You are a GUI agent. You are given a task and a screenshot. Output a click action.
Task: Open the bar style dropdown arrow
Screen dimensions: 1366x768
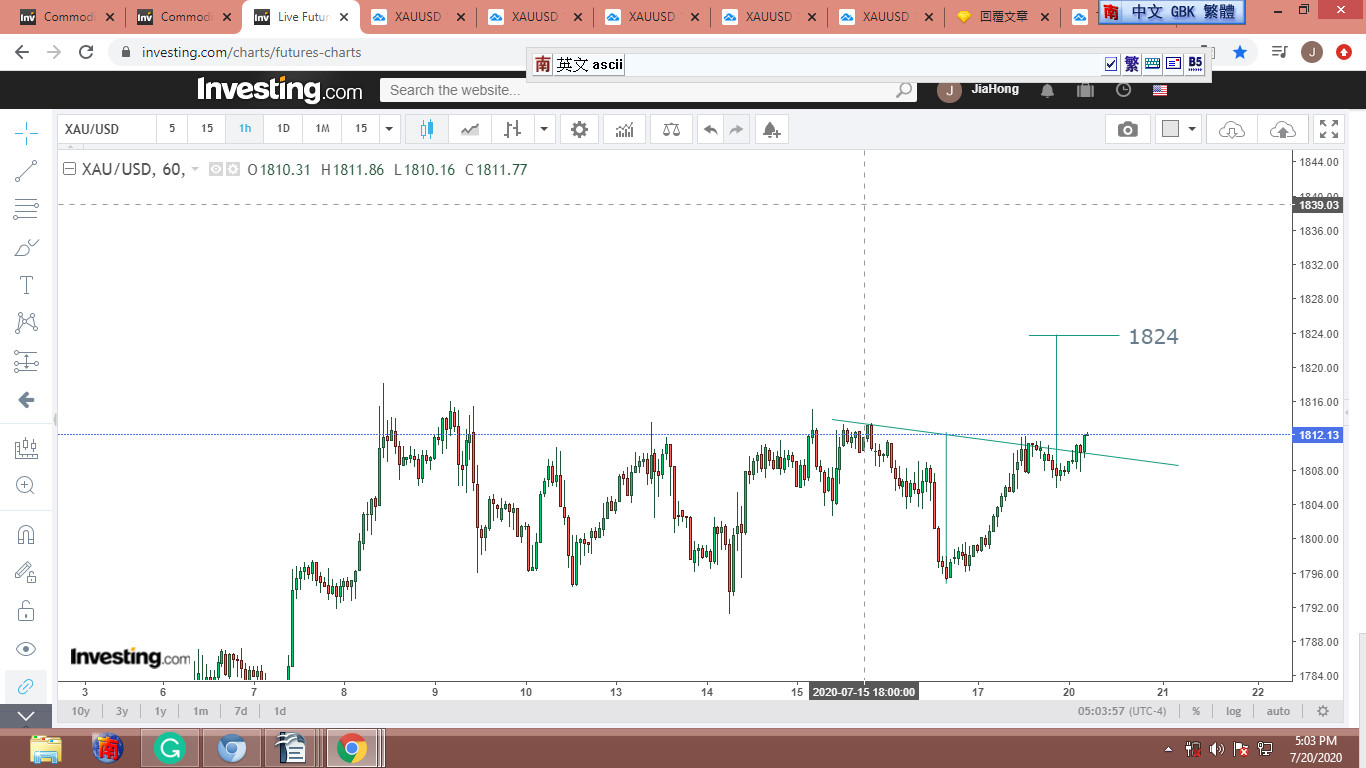[x=544, y=129]
